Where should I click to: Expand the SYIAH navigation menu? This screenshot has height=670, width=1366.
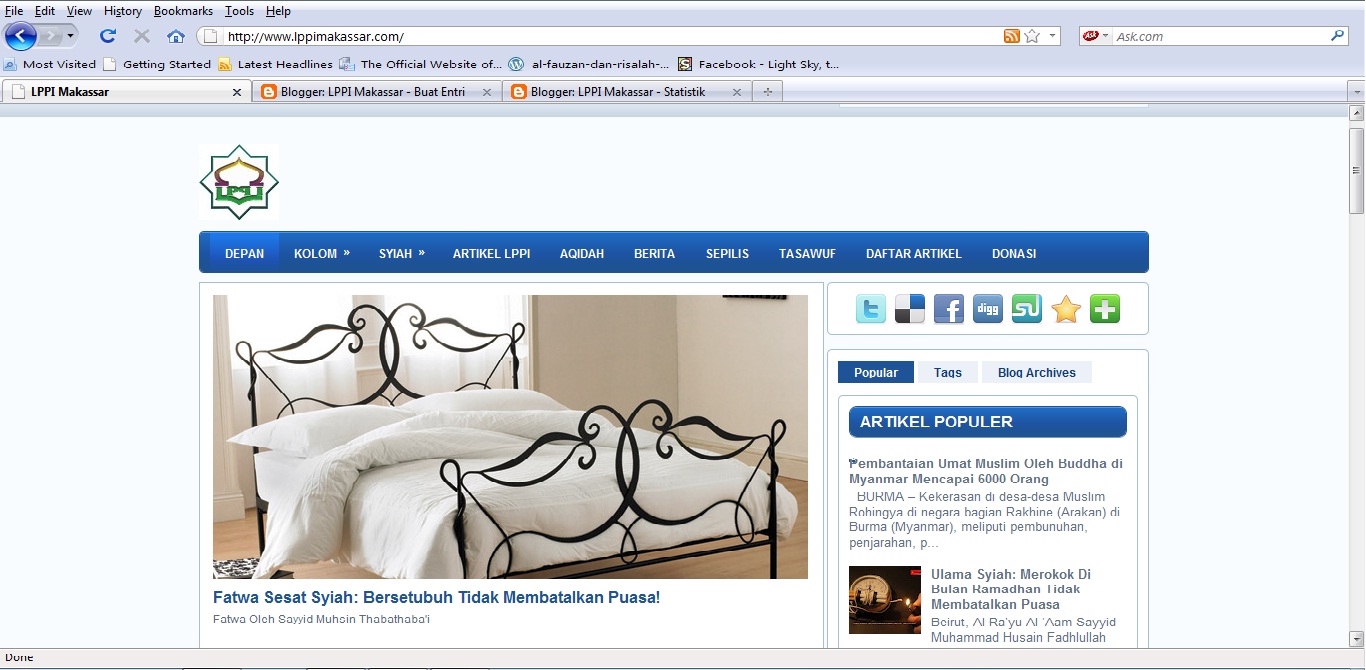coord(401,253)
